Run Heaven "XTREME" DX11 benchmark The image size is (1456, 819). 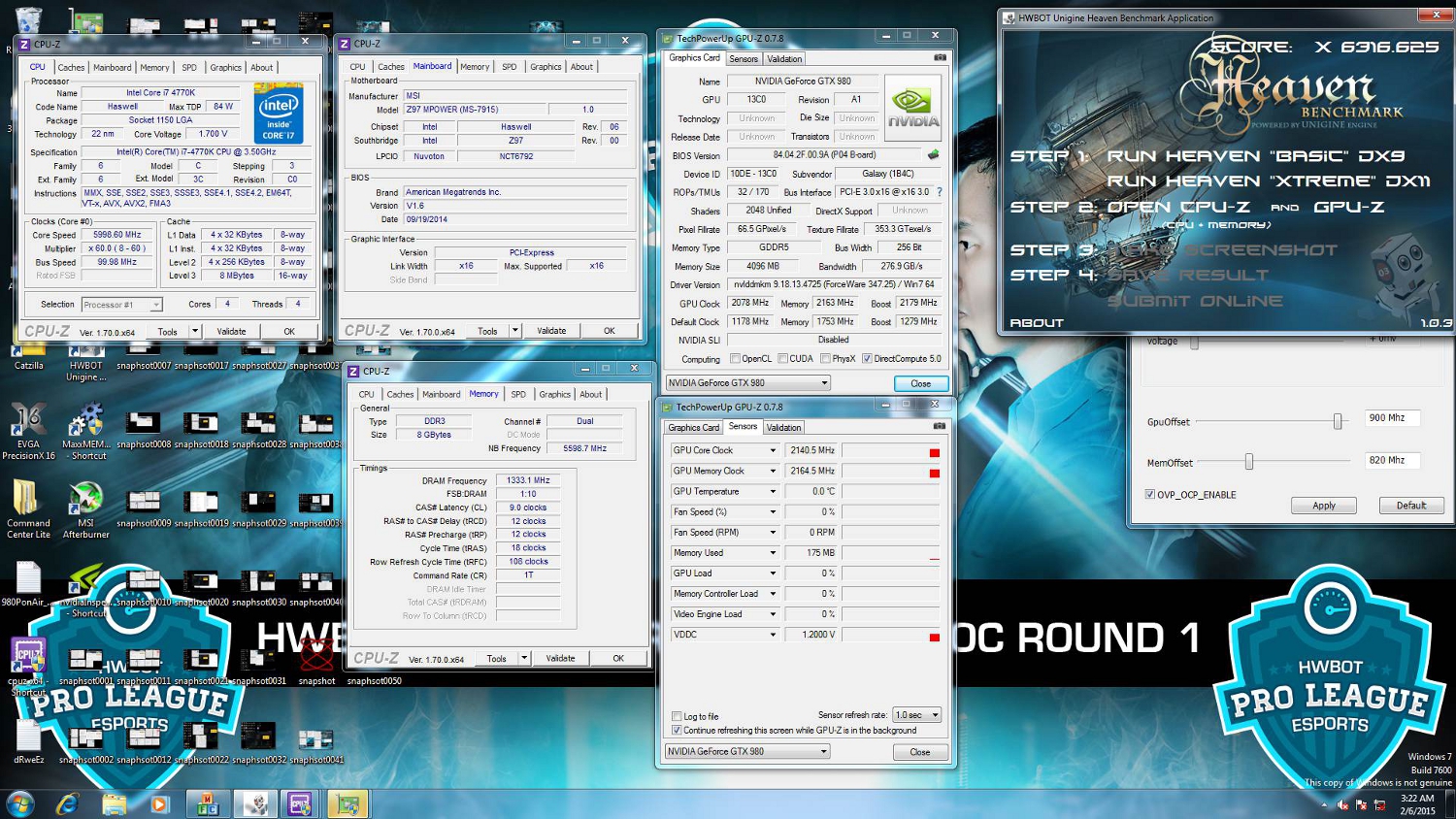[x=1268, y=180]
